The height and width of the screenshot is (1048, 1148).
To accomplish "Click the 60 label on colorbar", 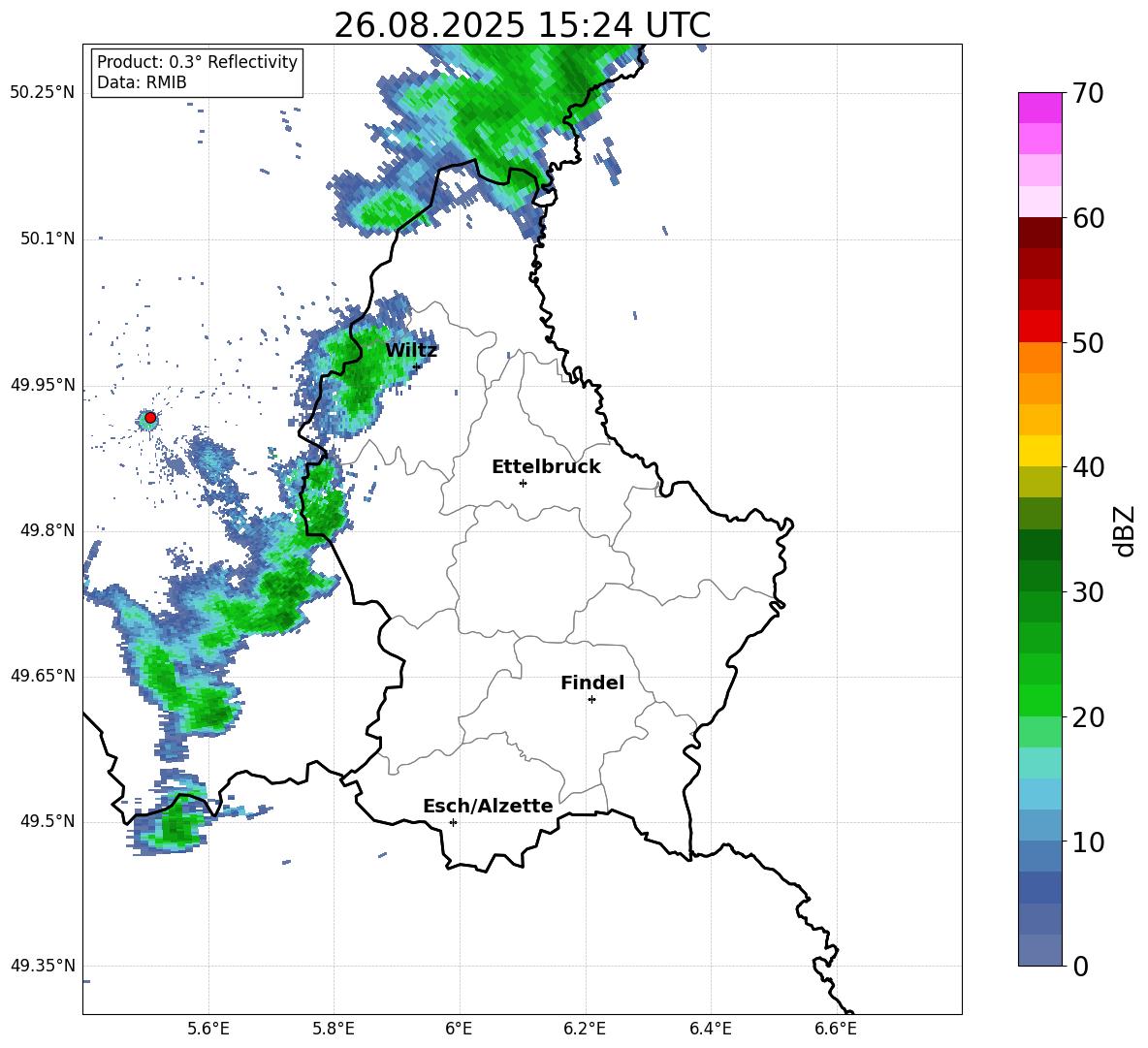I will 1088,218.
